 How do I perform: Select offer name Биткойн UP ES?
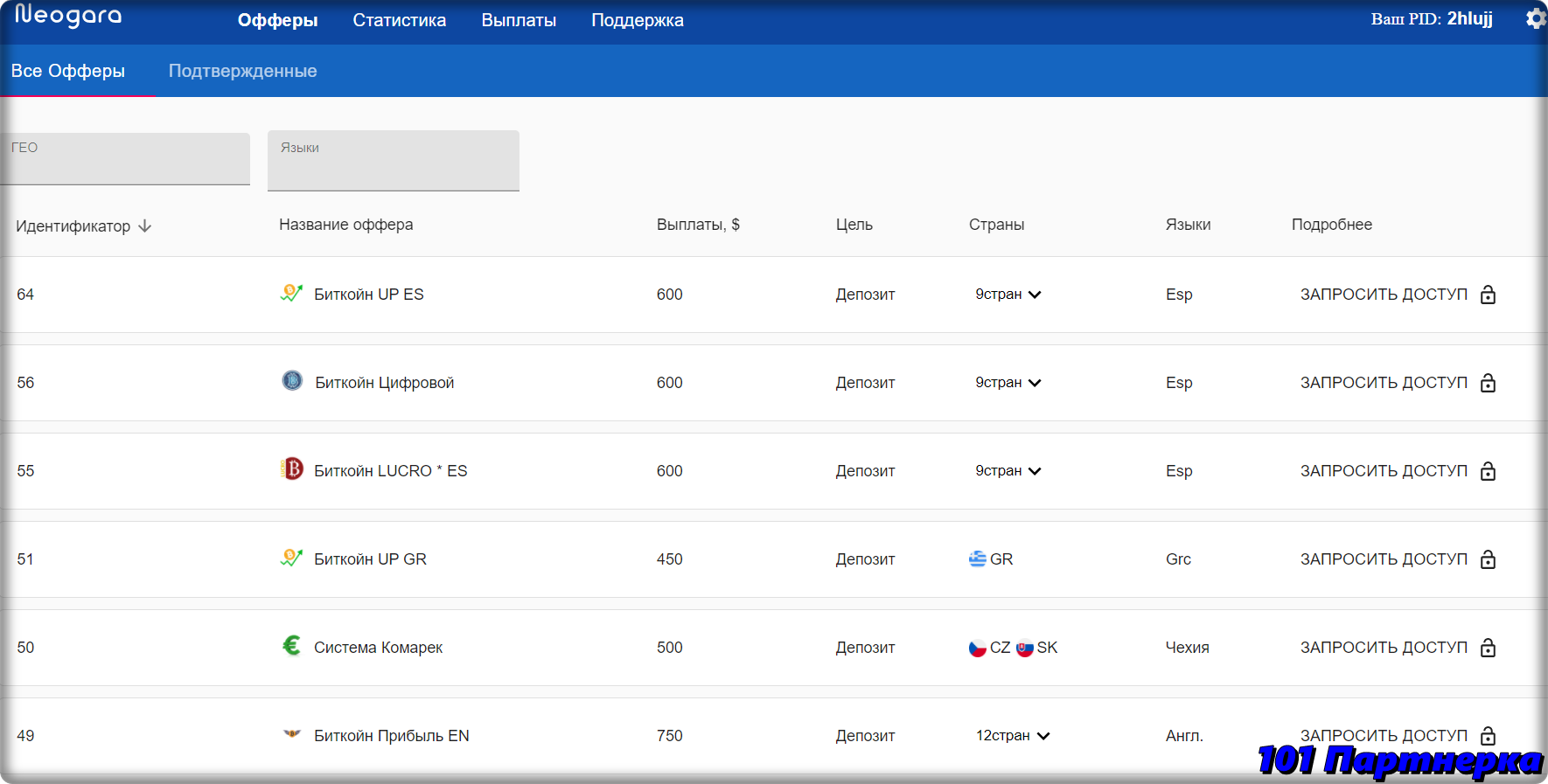pyautogui.click(x=369, y=295)
